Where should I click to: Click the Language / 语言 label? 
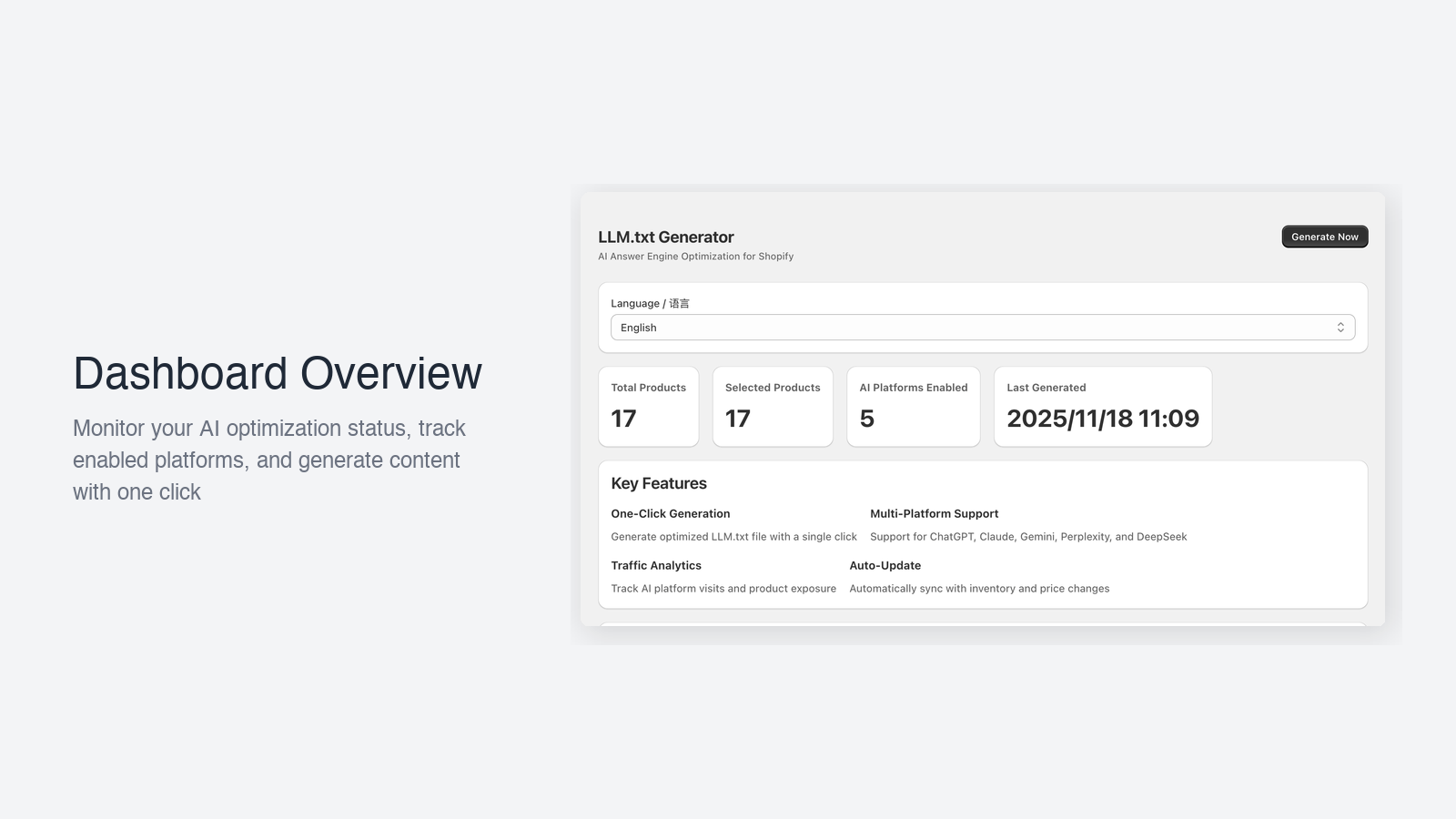tap(650, 303)
